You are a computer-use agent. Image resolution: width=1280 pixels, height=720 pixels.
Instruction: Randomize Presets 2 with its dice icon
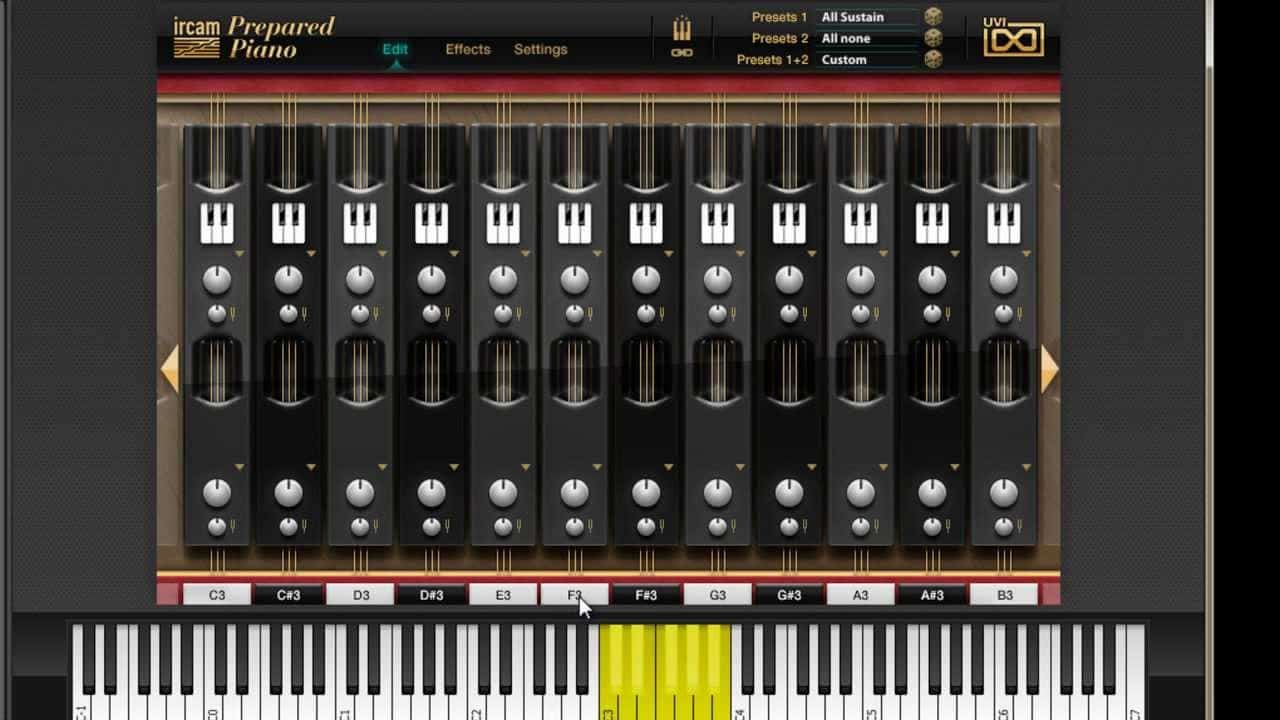coord(933,38)
